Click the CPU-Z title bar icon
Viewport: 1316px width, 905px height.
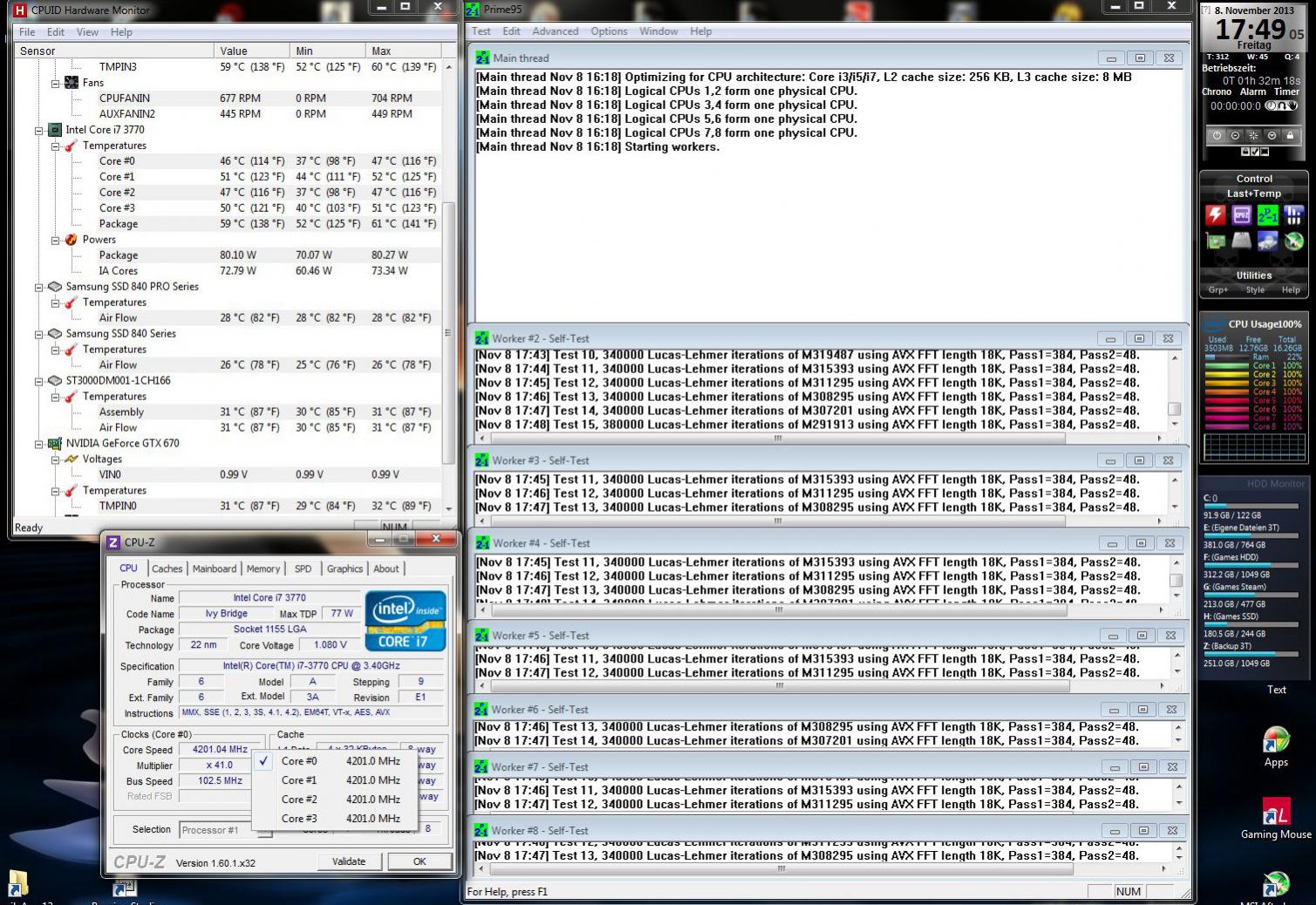113,542
